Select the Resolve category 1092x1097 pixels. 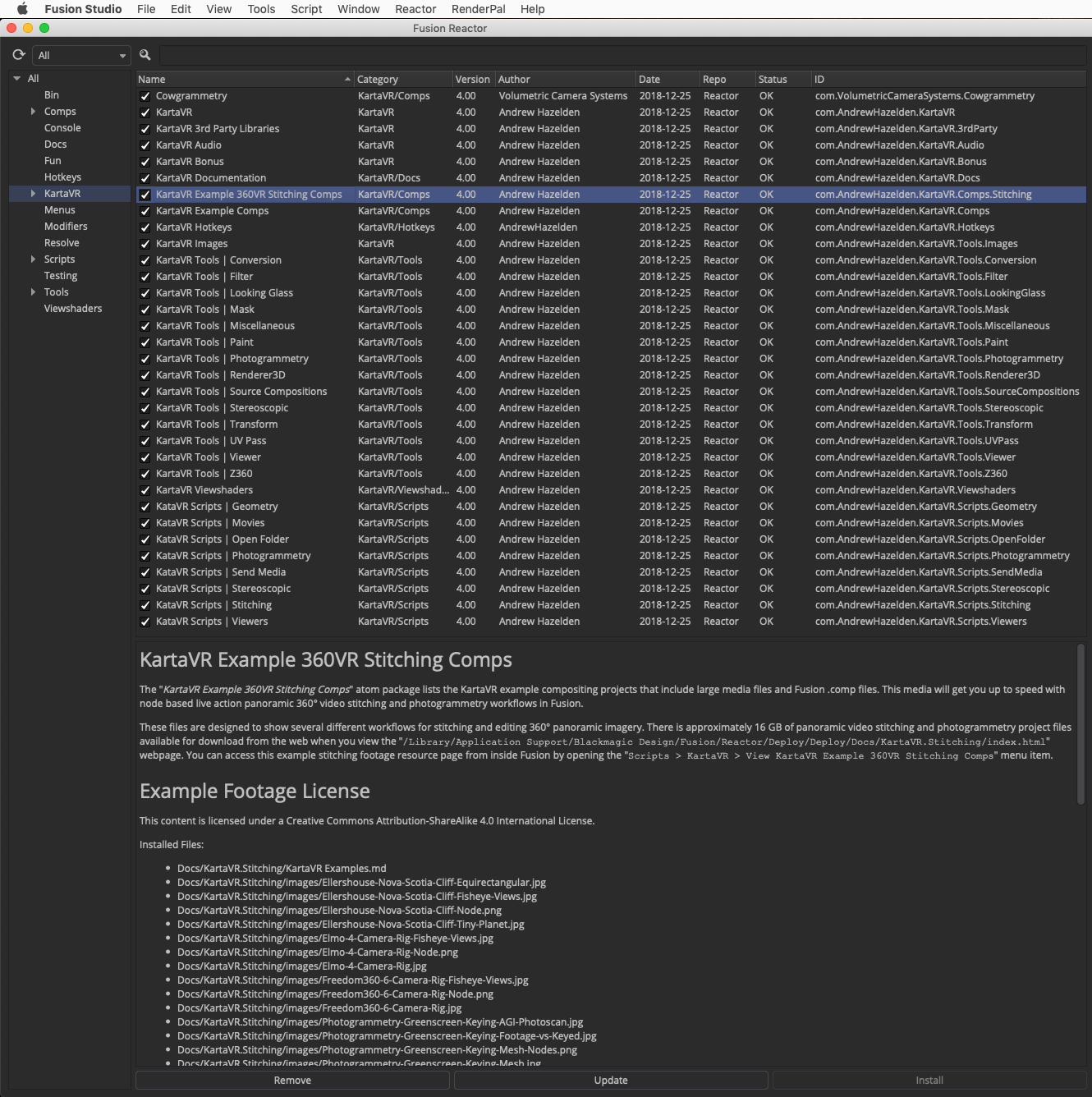(62, 243)
